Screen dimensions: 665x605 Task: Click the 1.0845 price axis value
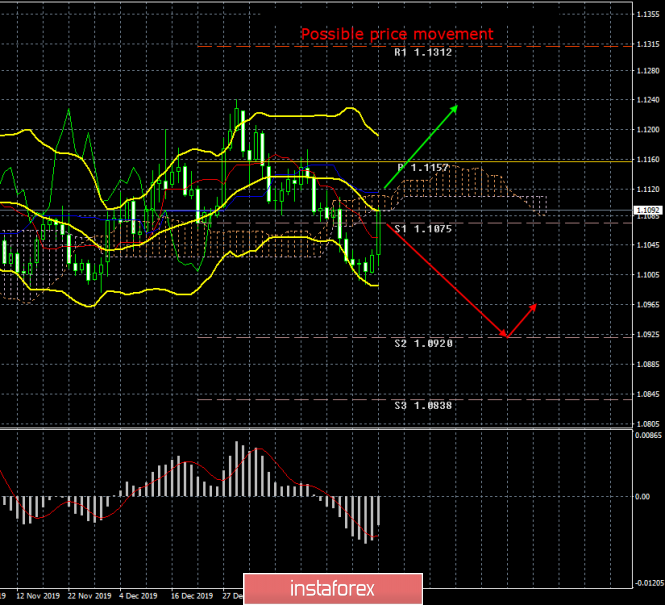click(x=648, y=394)
